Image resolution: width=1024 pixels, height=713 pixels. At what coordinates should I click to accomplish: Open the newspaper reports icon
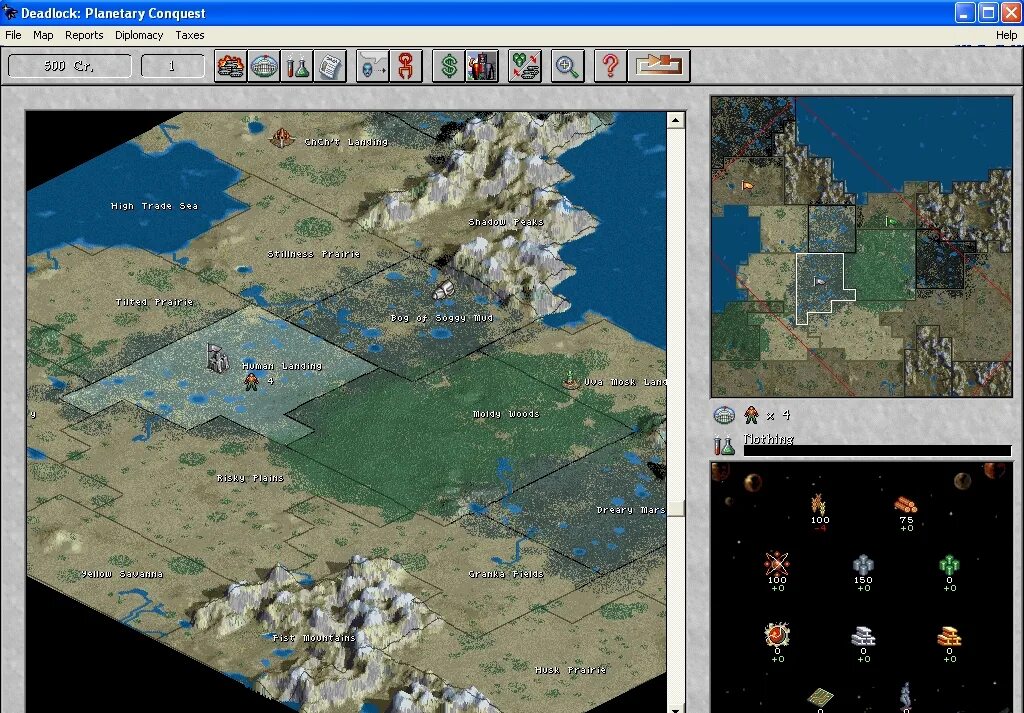(330, 66)
